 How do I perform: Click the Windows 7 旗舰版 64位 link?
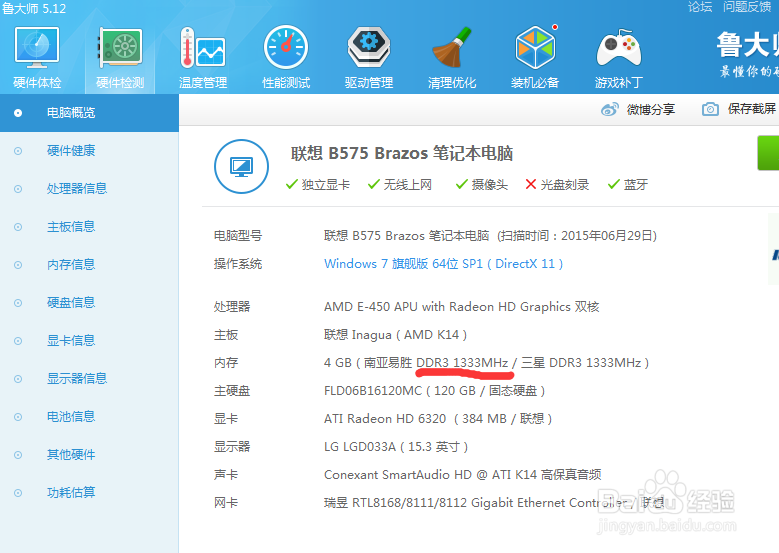pos(443,264)
